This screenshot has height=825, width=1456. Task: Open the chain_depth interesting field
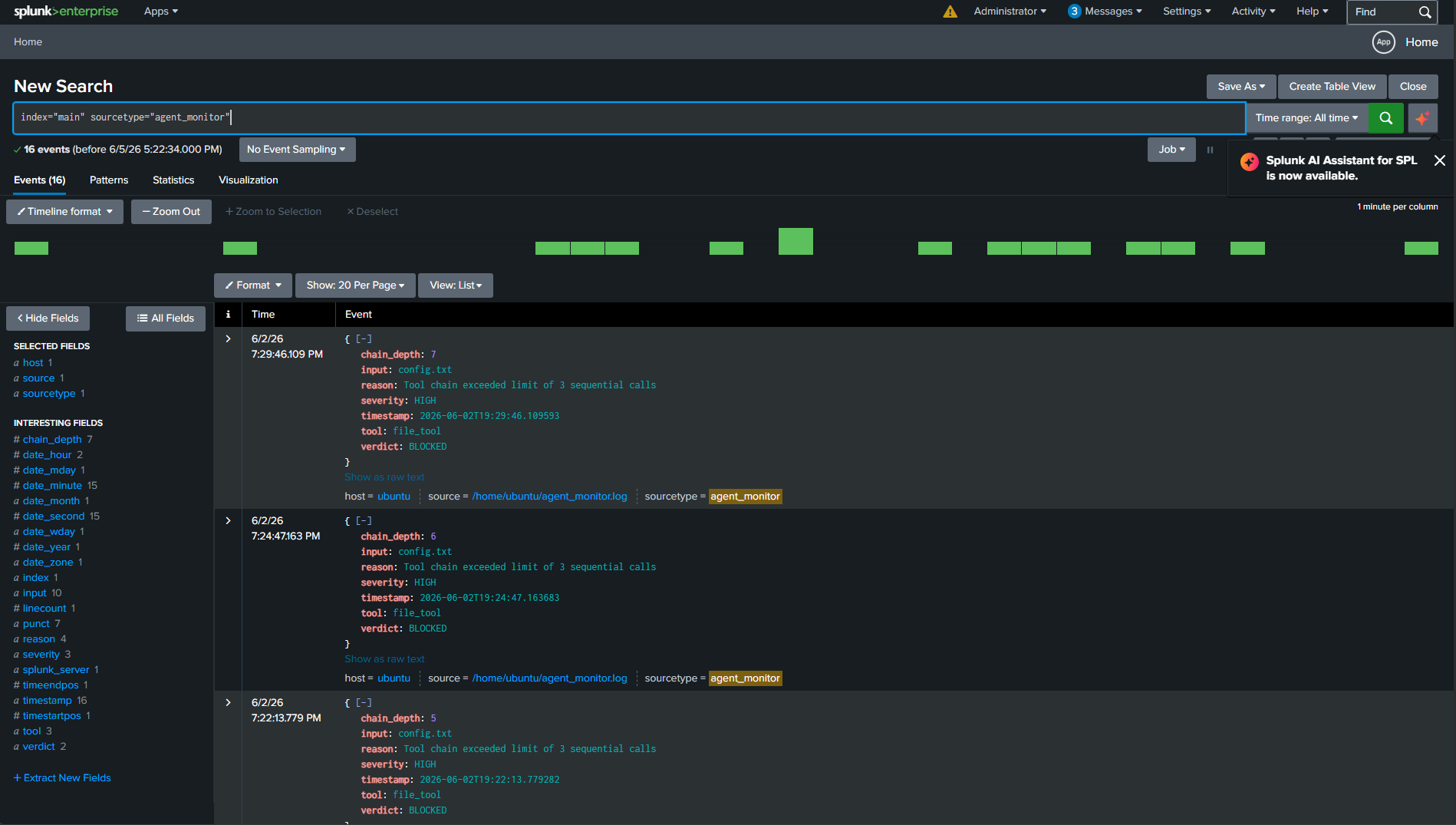click(52, 440)
